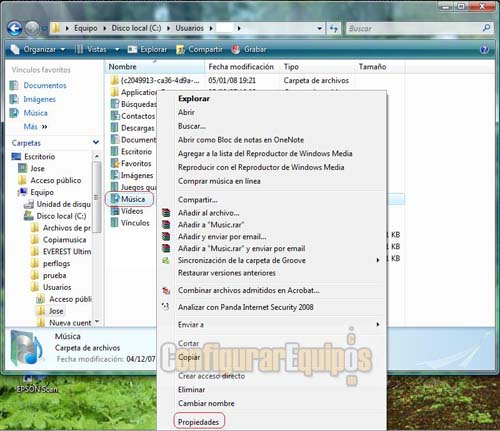Screen dimensions: 500x431
Task: Select the Vínculos folder icon
Action: click(115, 223)
